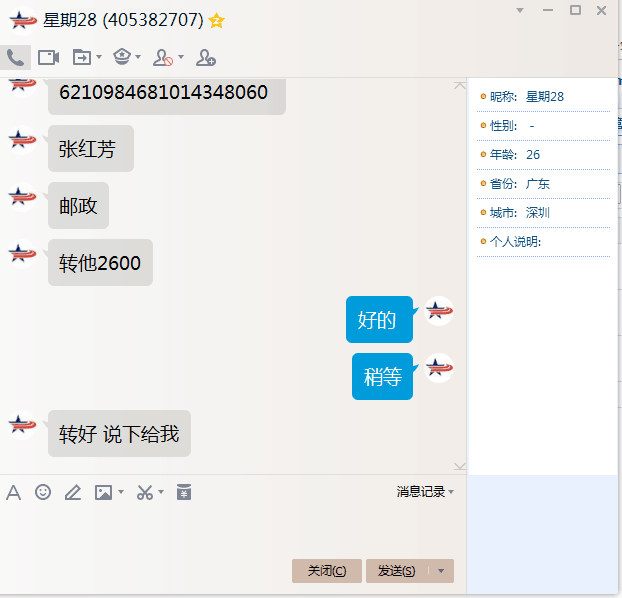Expand the screenshot tool dropdown arrow
The height and width of the screenshot is (598, 622).
coord(160,492)
